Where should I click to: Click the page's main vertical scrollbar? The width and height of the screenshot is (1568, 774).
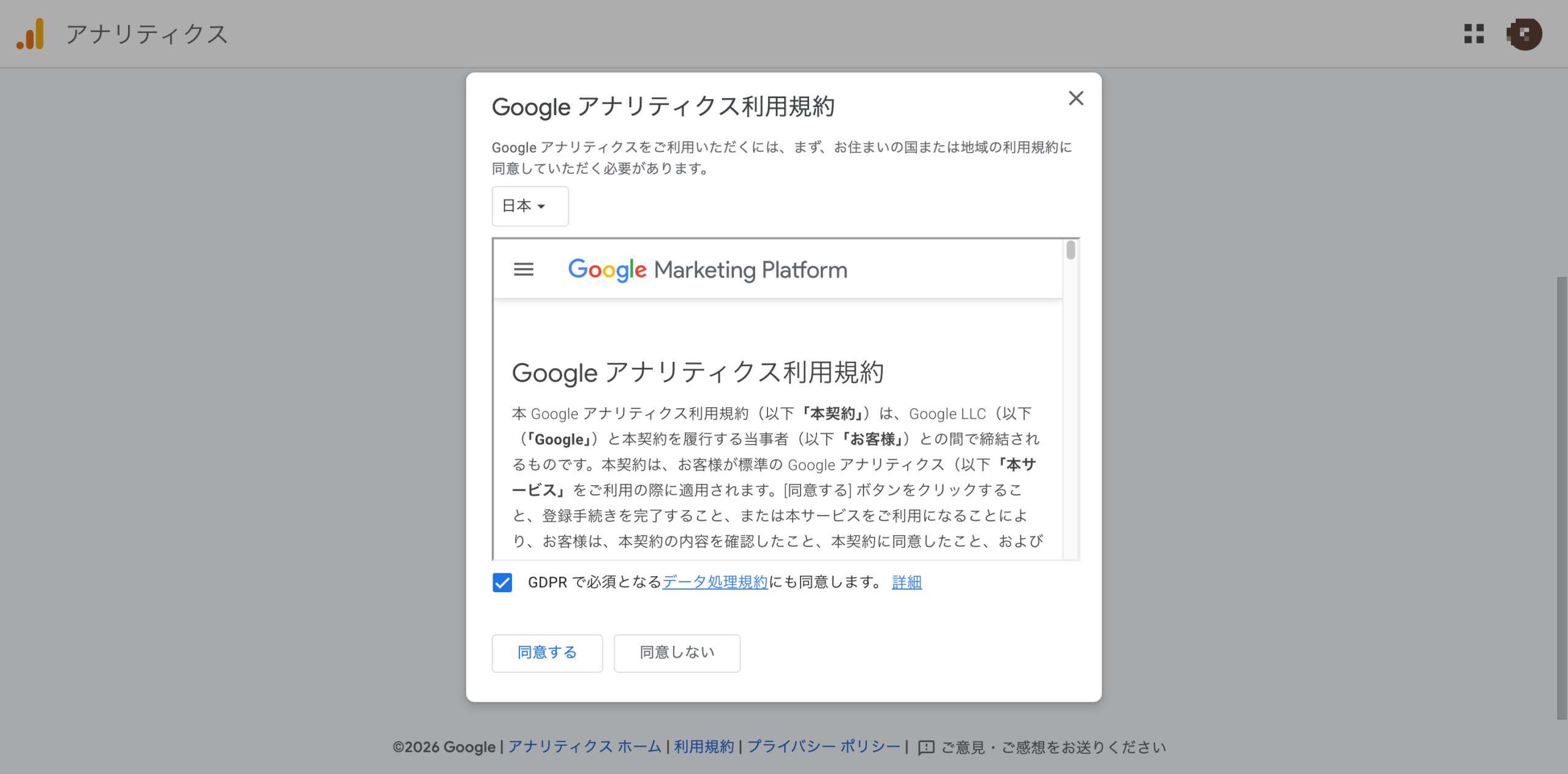pyautogui.click(x=1562, y=498)
